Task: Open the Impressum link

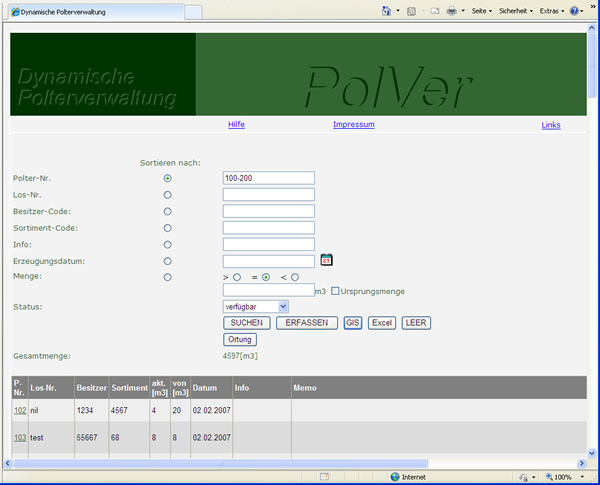Action: pos(354,124)
